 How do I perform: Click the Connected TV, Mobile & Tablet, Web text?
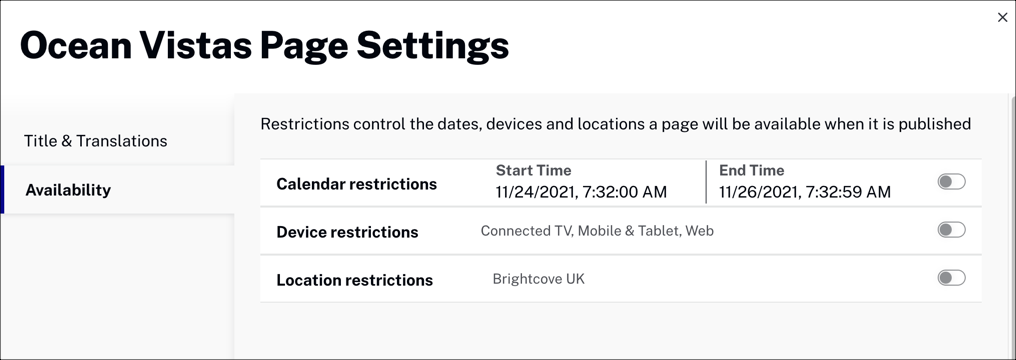click(597, 231)
